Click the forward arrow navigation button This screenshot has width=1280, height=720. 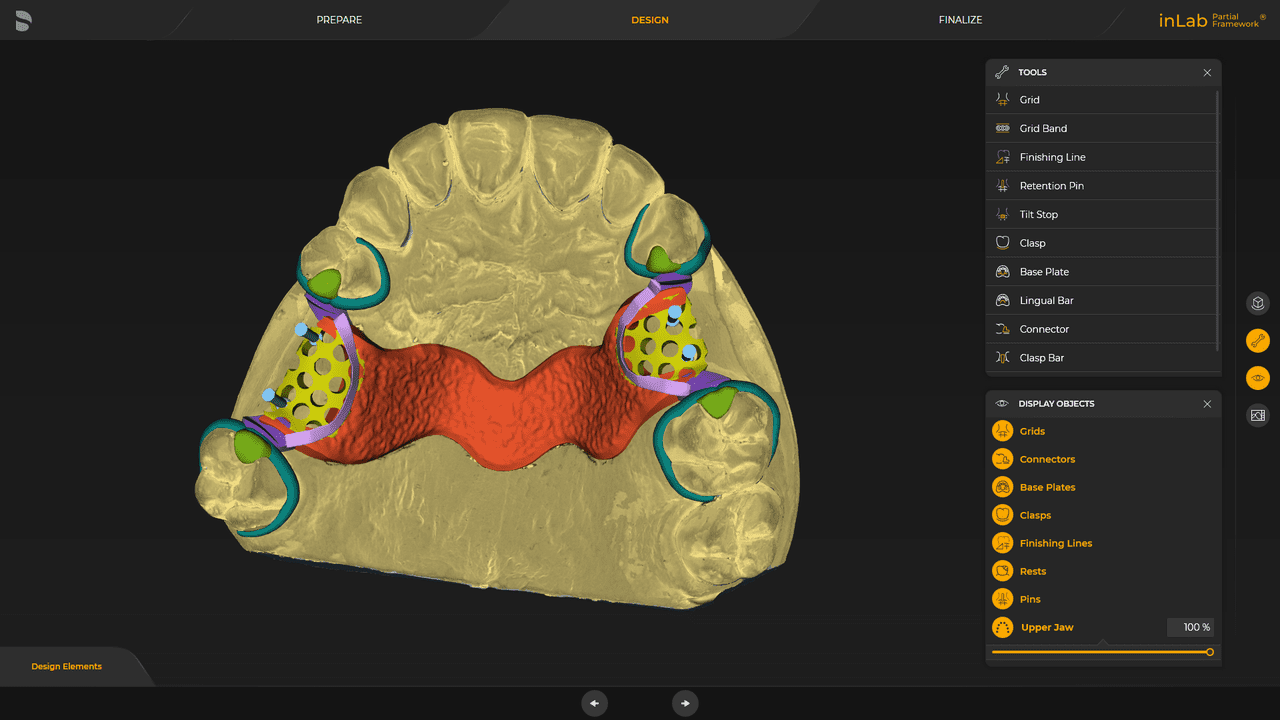point(685,703)
